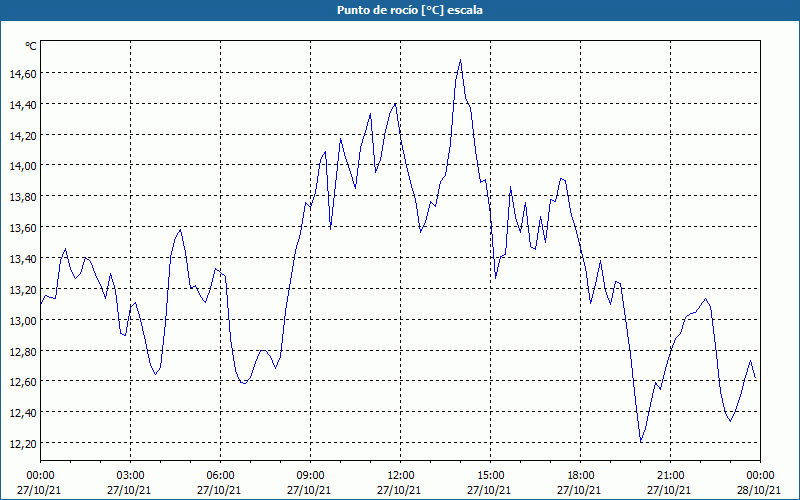Click the 06:00 time axis label
This screenshot has width=800, height=500.
tap(220, 476)
